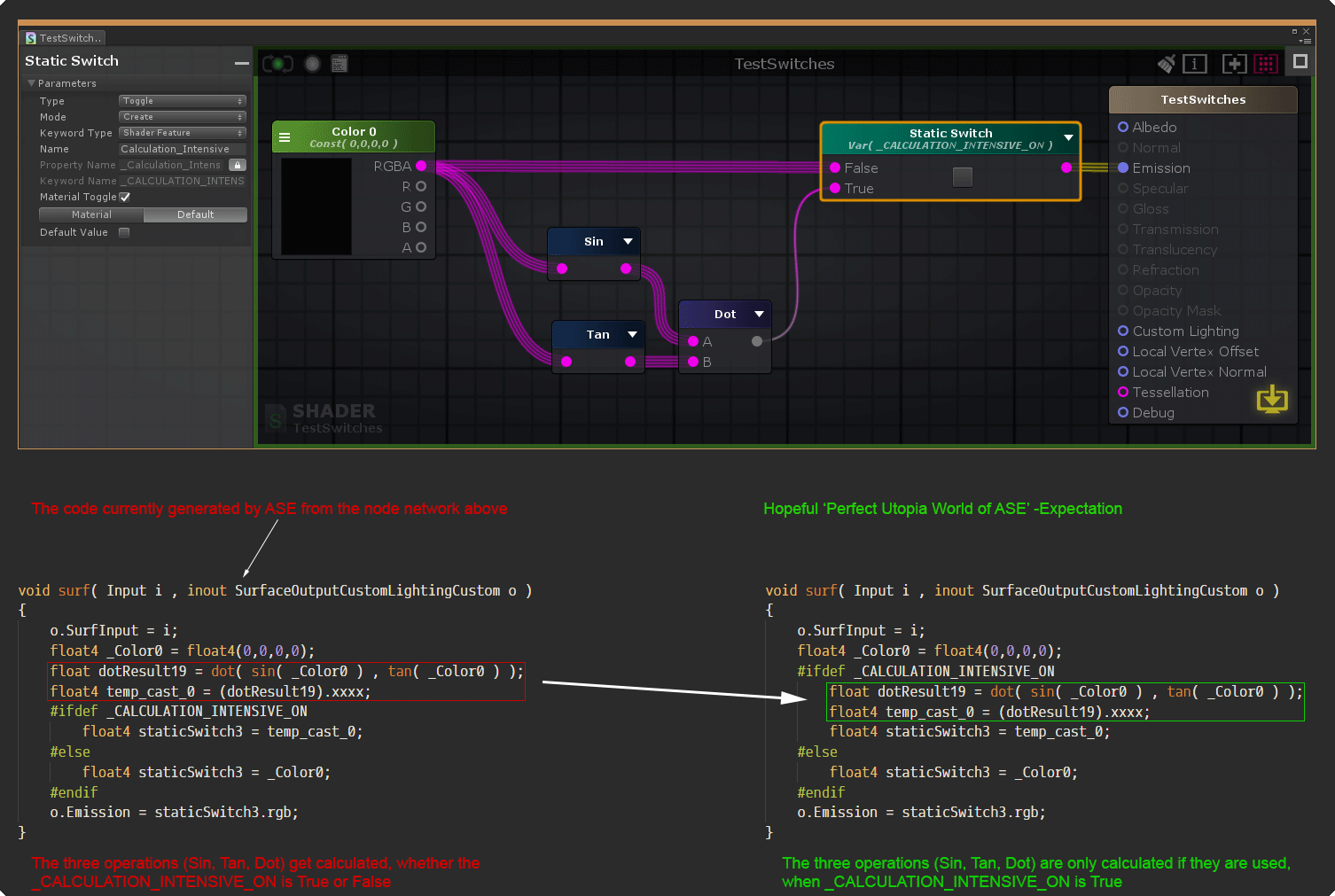Screen dimensions: 1335x896
Task: Click the TestSwitches master node header
Action: [x=1203, y=99]
